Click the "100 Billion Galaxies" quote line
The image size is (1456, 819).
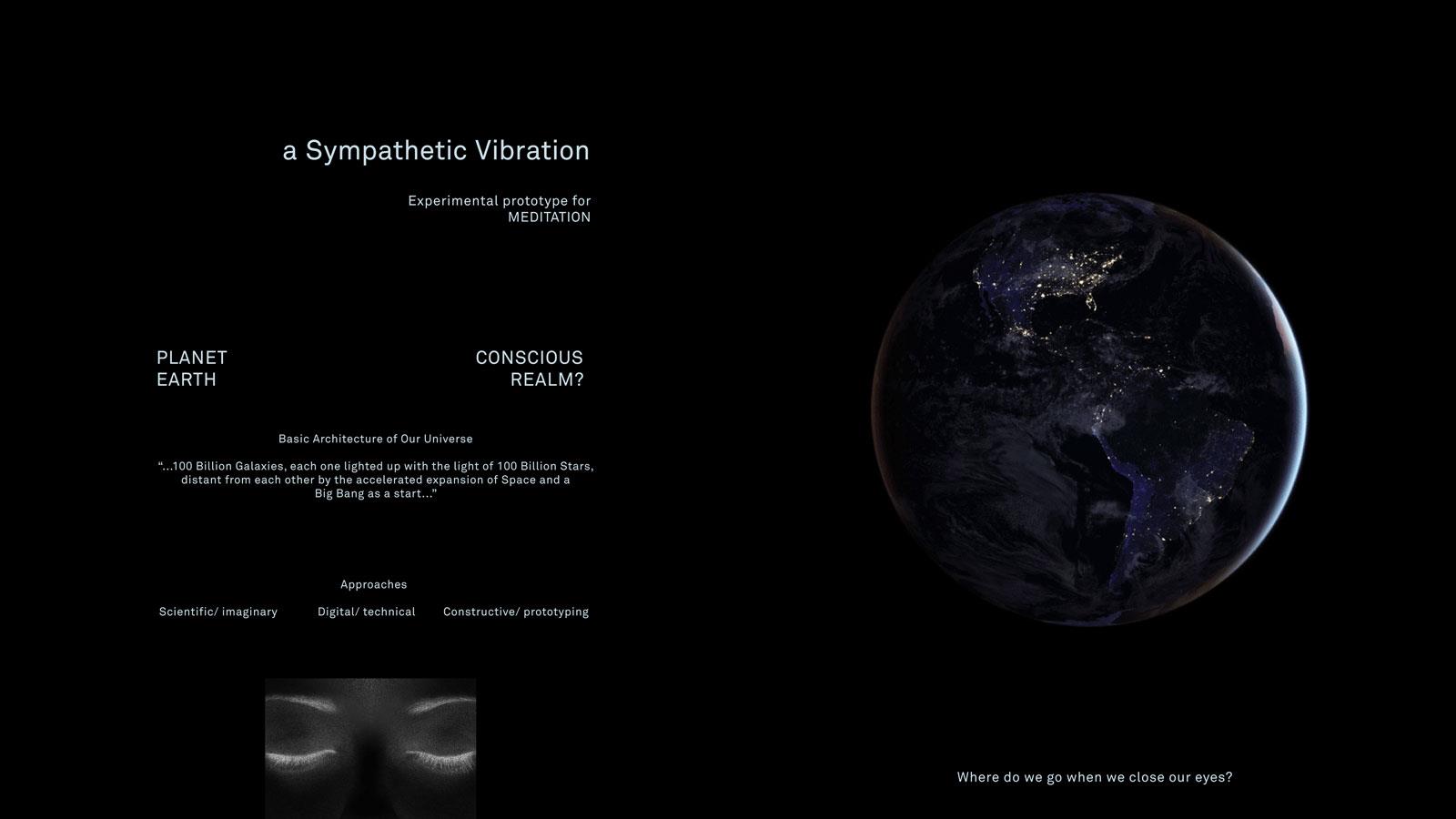click(x=375, y=466)
